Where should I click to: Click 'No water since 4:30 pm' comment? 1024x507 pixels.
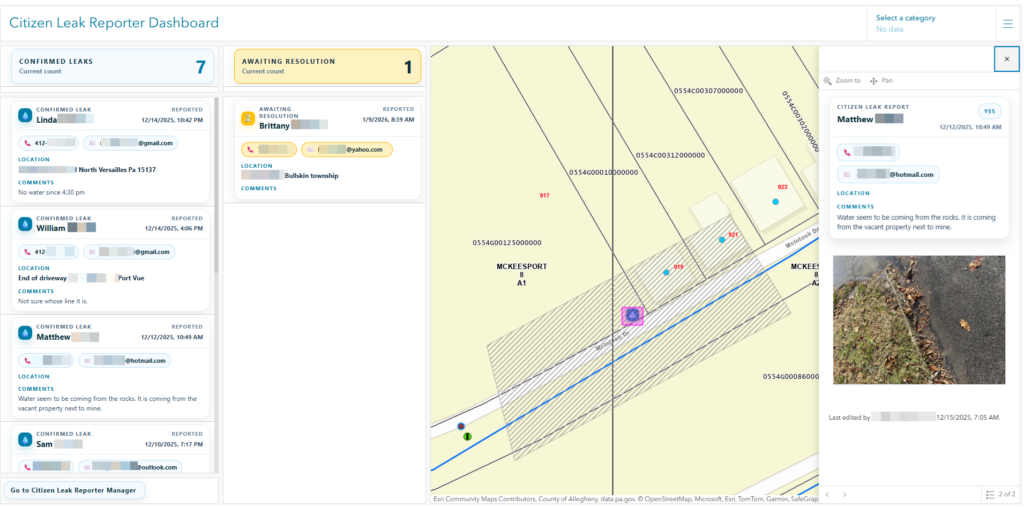[52, 193]
